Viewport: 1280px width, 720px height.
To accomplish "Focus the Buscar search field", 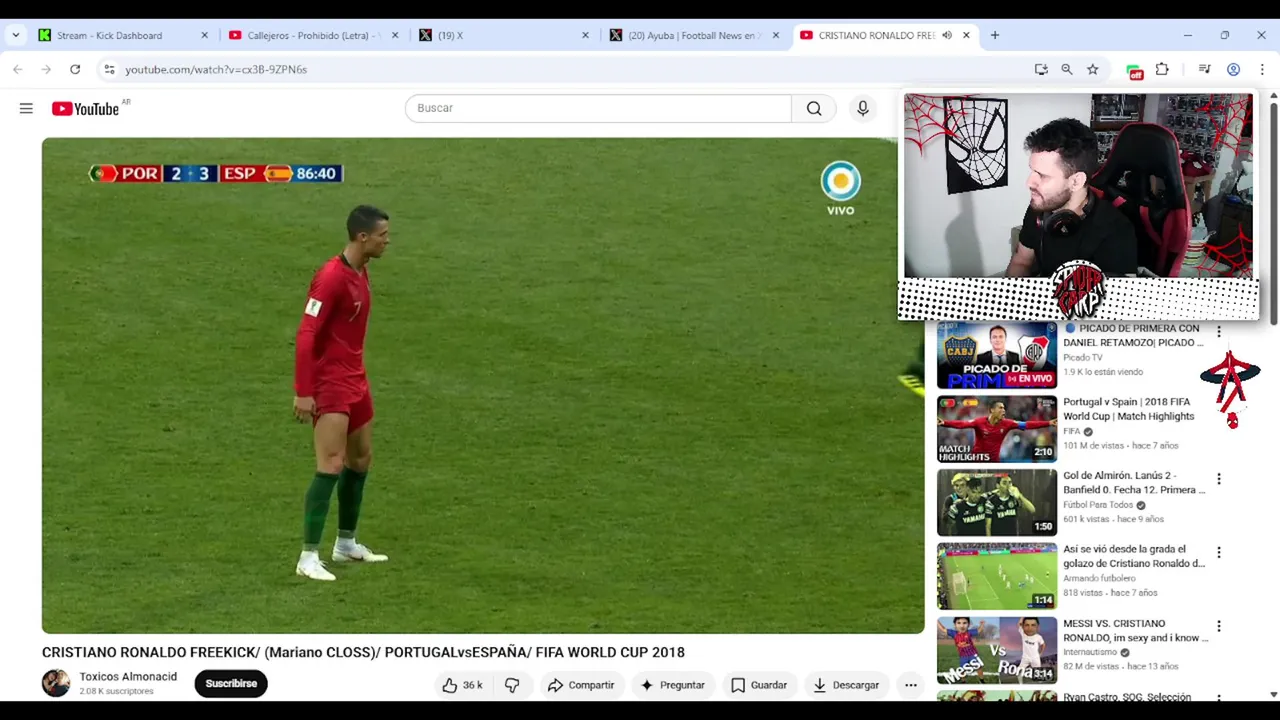I will coord(598,108).
